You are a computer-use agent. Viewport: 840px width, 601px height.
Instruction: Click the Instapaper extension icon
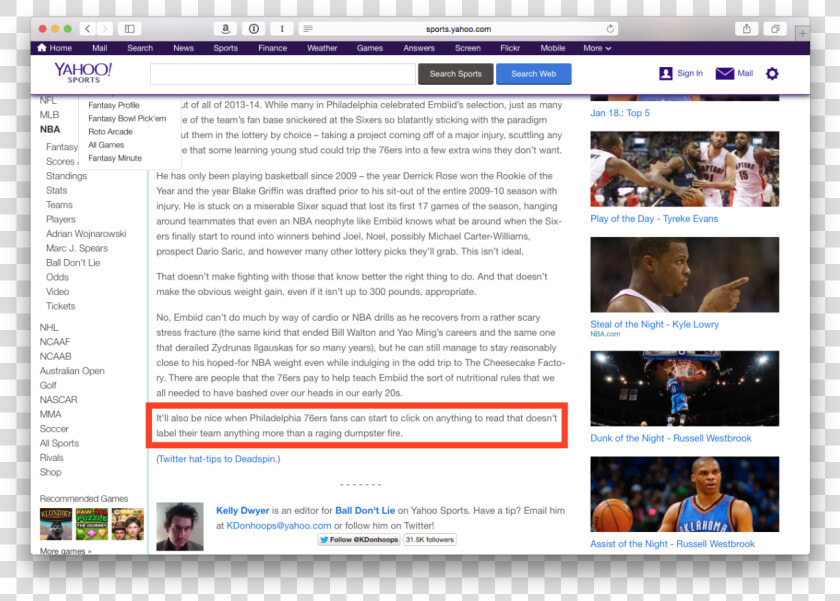[282, 29]
